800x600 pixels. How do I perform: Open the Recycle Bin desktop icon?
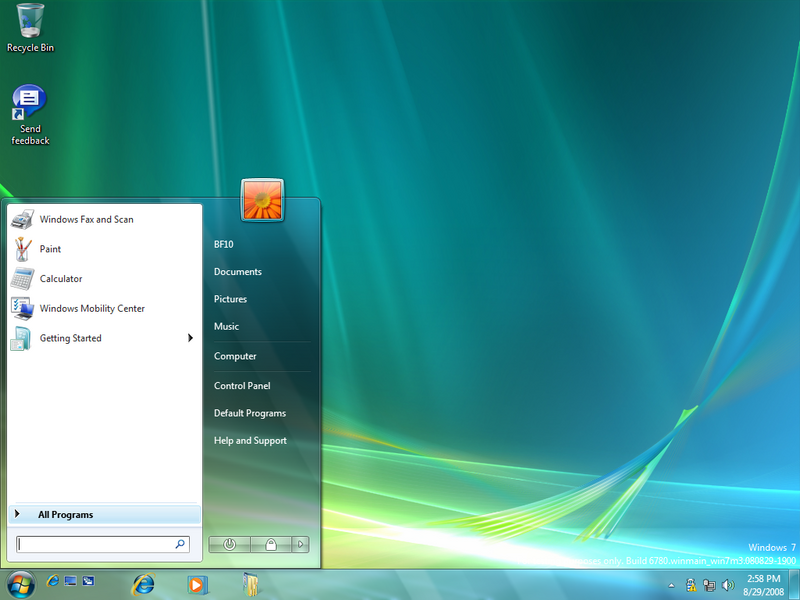(x=30, y=20)
